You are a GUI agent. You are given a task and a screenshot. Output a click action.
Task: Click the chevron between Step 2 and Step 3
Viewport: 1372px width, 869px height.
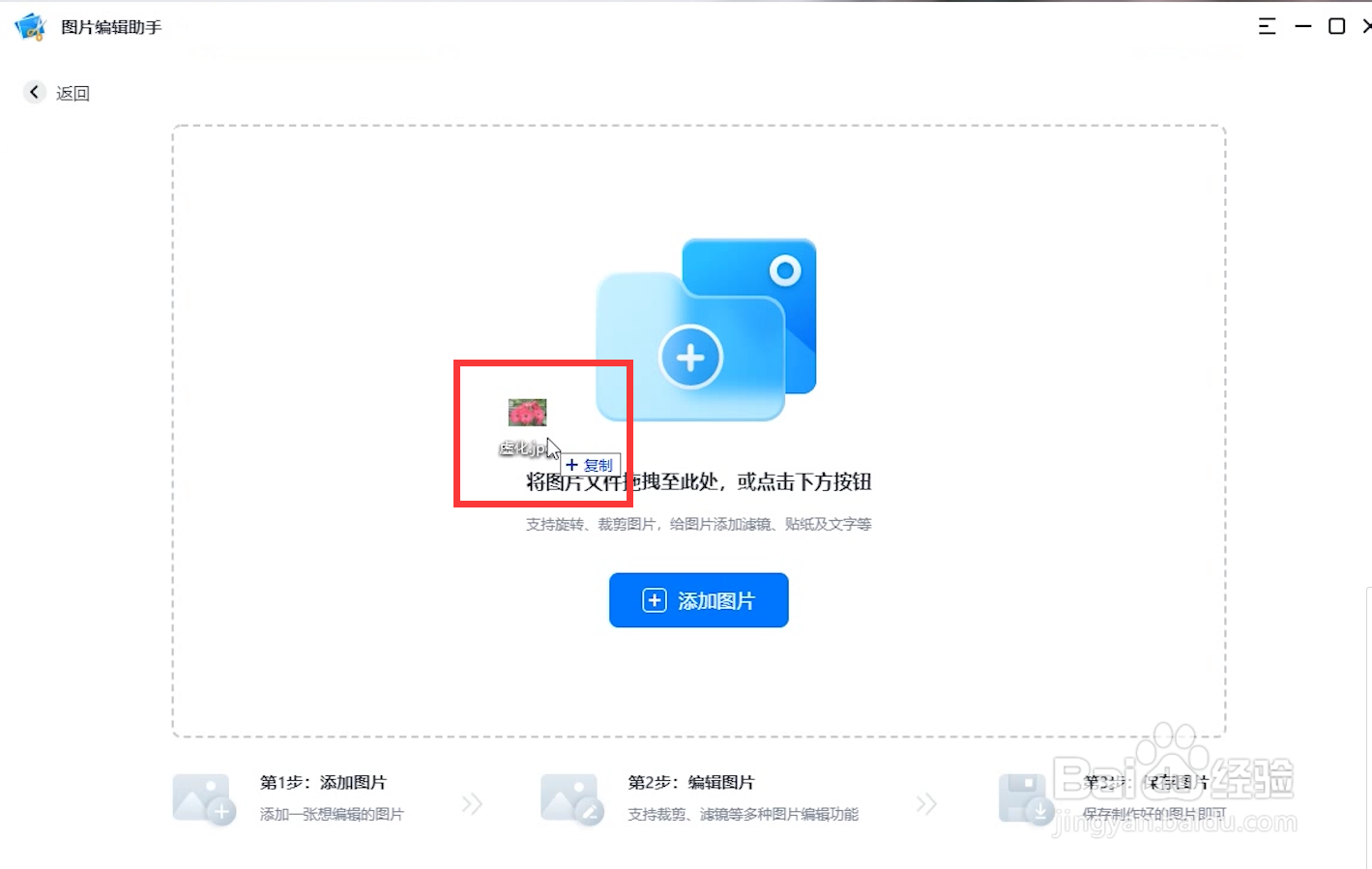click(x=928, y=802)
